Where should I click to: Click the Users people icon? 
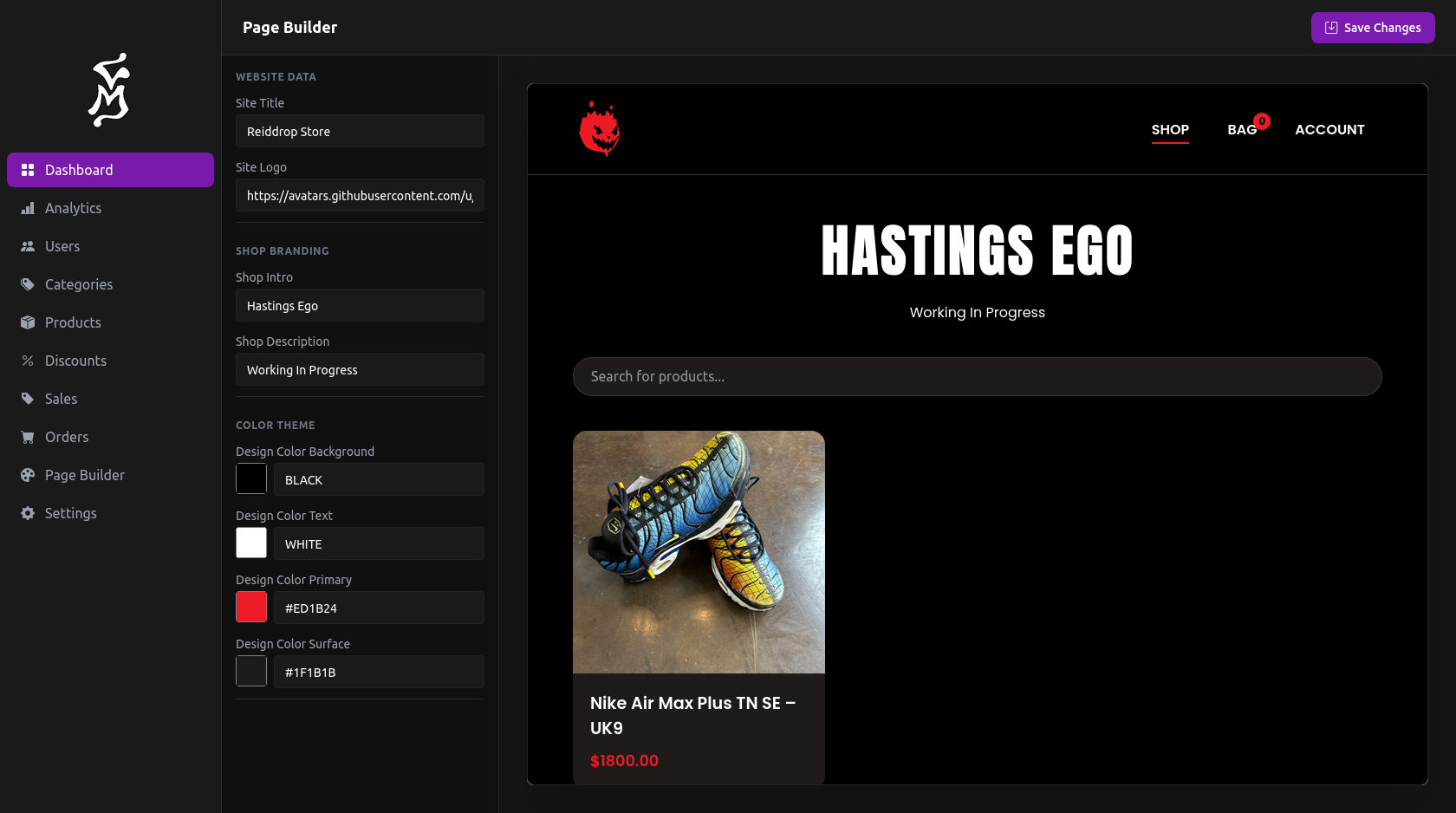pos(28,246)
